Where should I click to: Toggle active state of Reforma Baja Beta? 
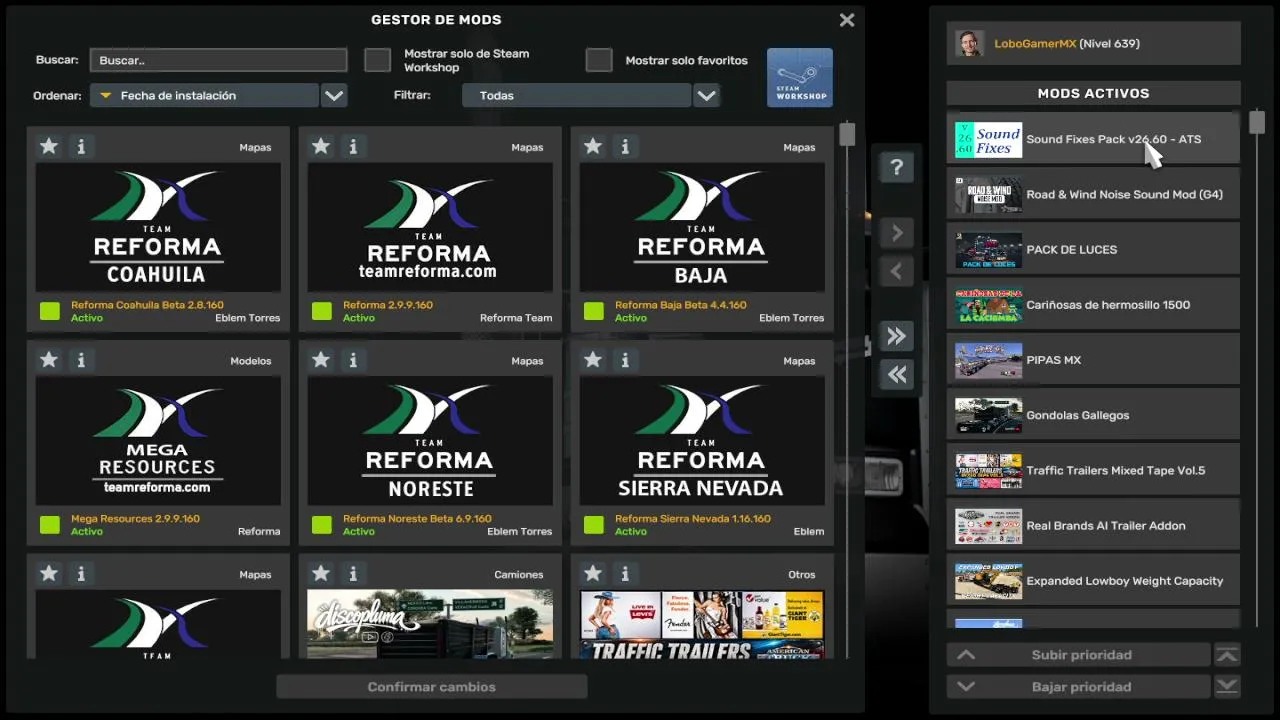[x=594, y=311]
